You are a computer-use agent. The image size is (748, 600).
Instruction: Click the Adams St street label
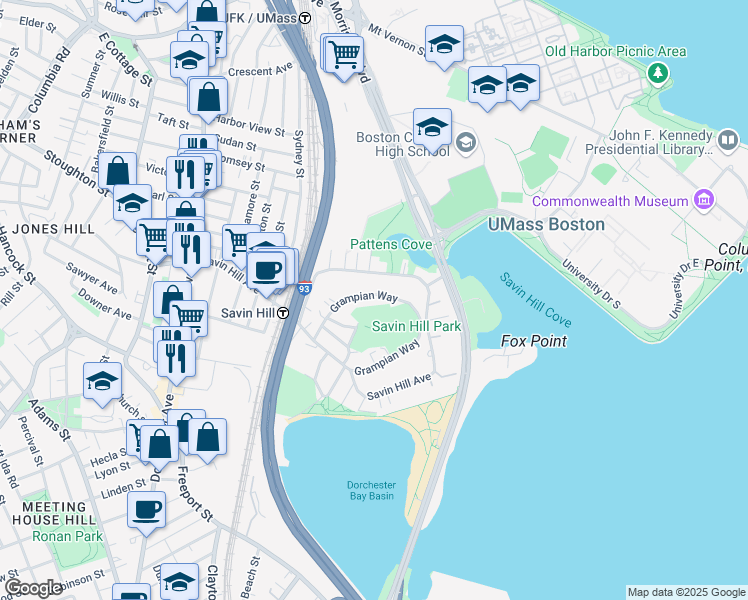[x=48, y=420]
